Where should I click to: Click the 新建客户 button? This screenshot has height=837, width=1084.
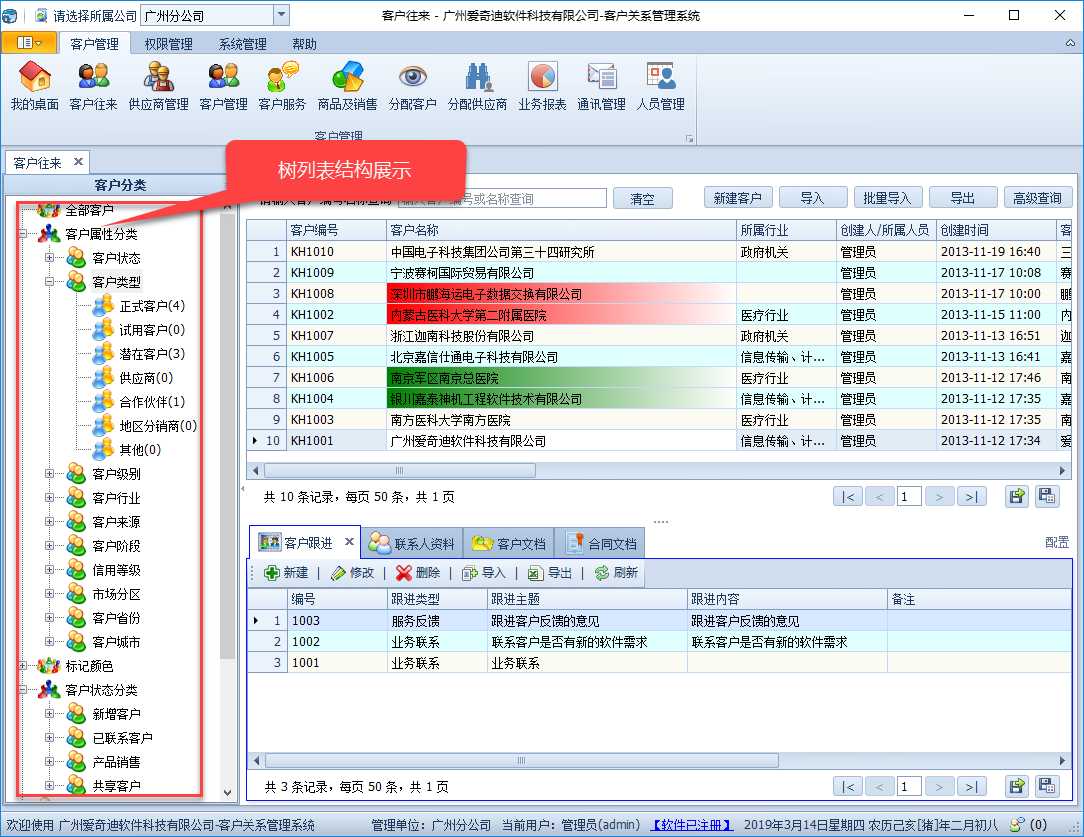[x=738, y=198]
